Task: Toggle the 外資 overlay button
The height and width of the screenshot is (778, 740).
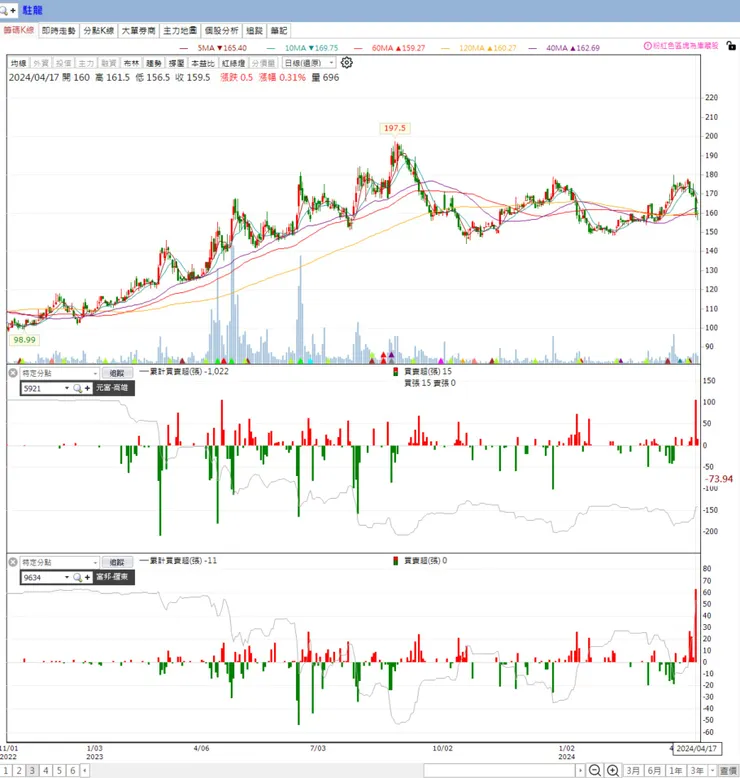Action: tap(41, 63)
